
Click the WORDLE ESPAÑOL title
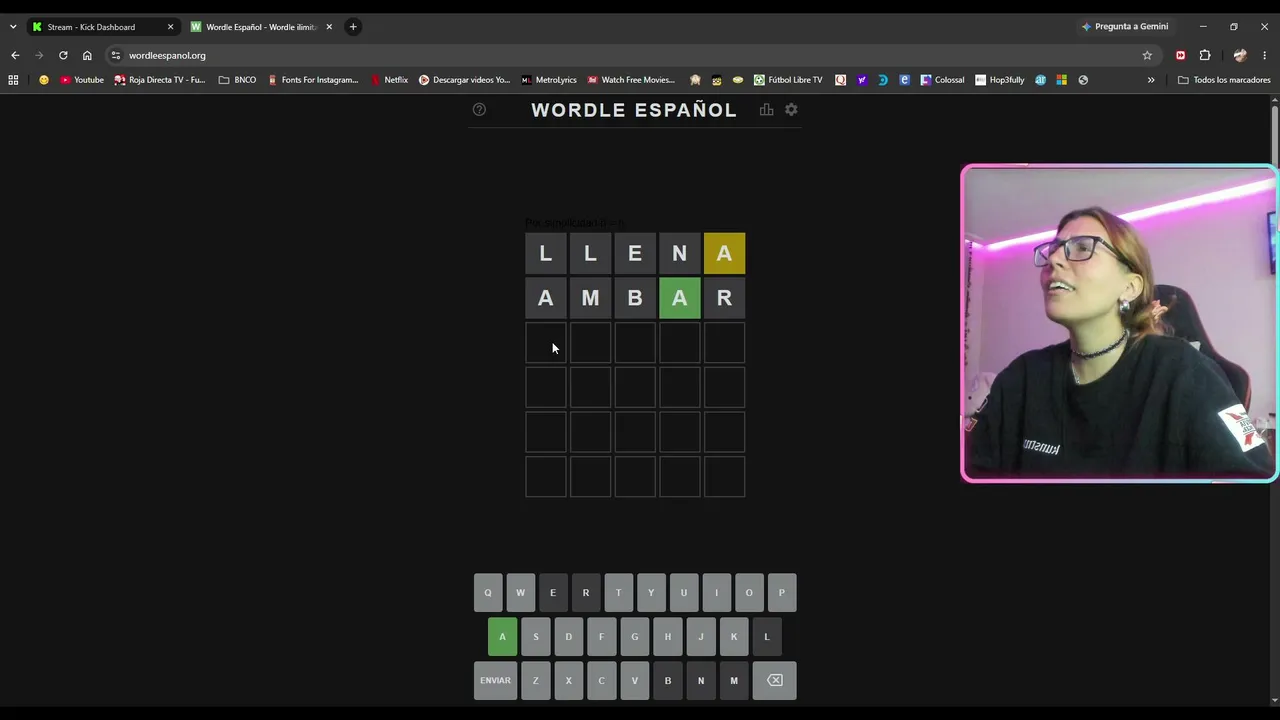(634, 110)
